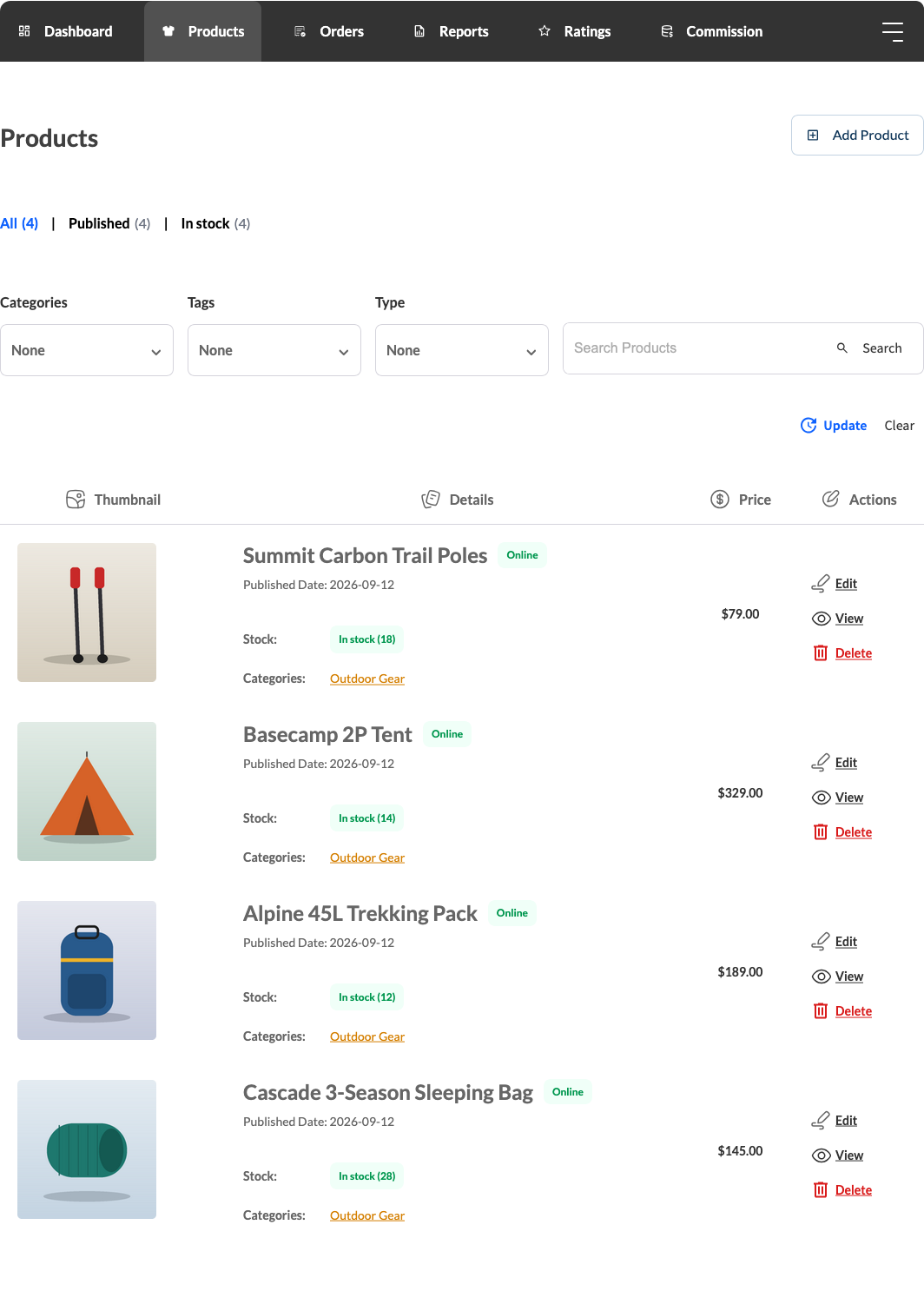
Task: Open the Categories dropdown
Action: pos(87,350)
